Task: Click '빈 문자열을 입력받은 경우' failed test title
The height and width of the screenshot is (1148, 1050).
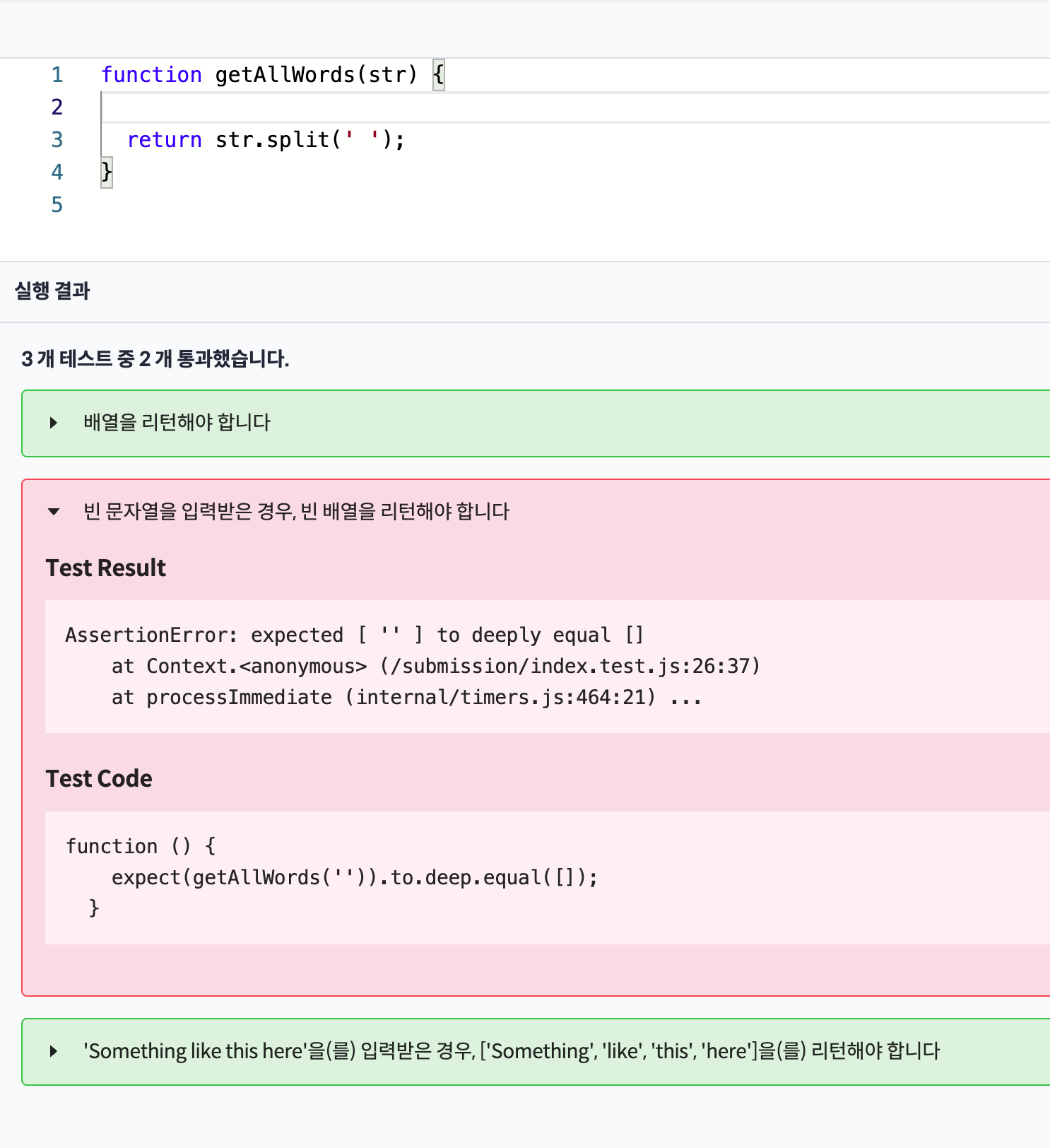Action: pos(296,512)
